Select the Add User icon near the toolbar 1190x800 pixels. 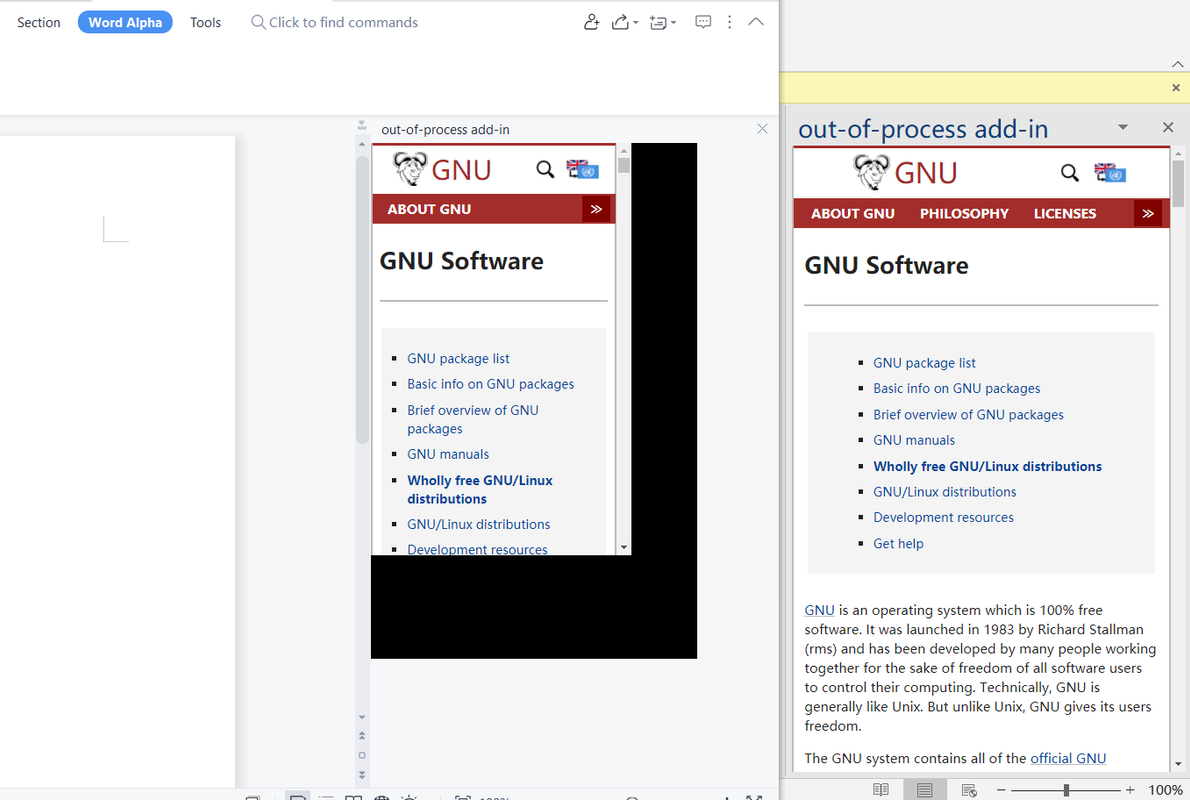[591, 21]
